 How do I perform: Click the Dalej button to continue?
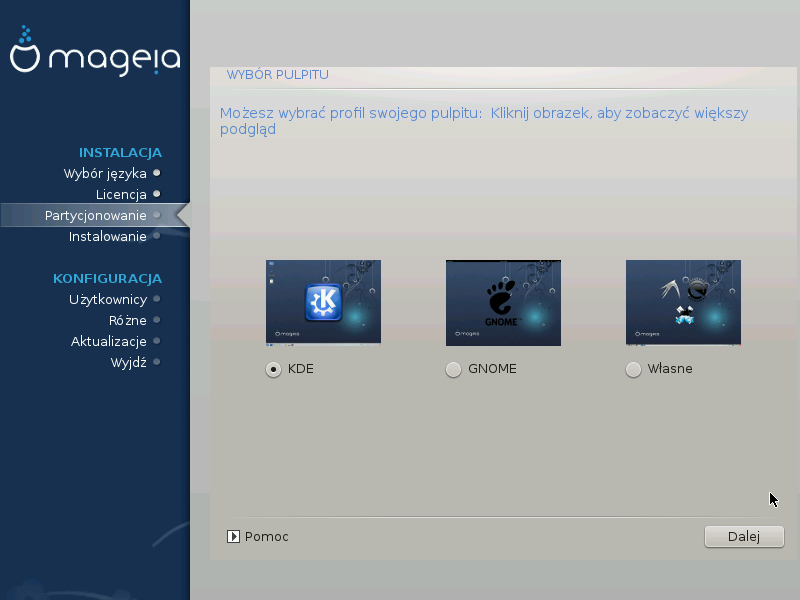click(x=744, y=536)
